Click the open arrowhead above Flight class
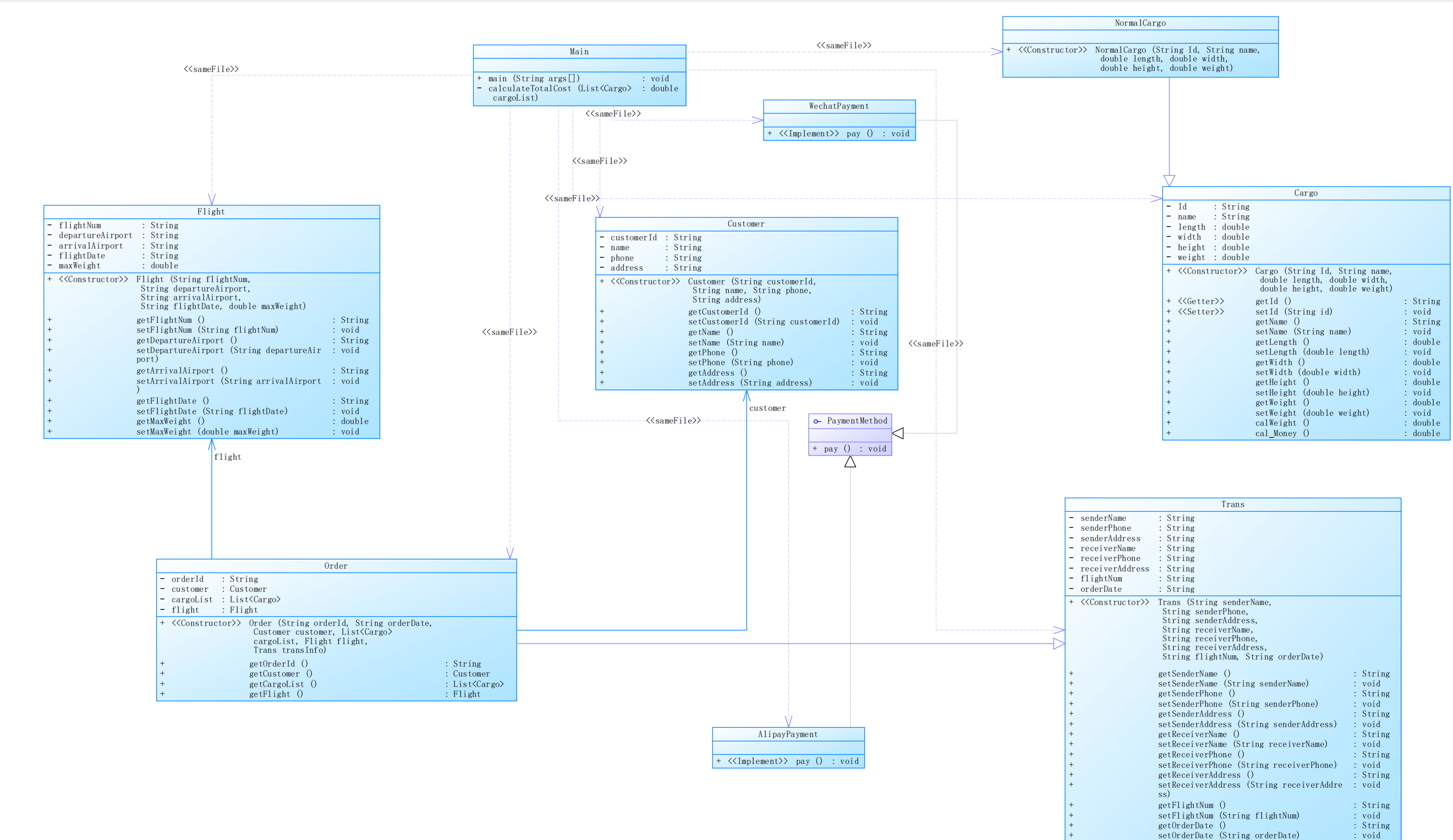 coord(212,199)
